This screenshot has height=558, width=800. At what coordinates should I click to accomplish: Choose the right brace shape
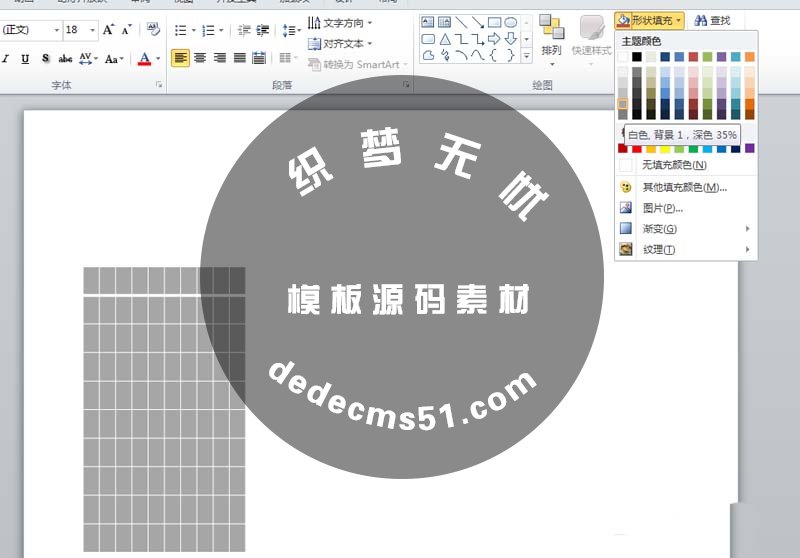[510, 55]
